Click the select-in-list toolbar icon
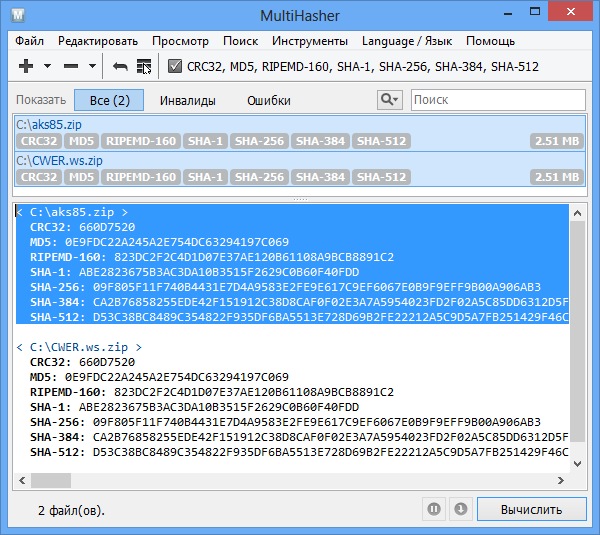The height and width of the screenshot is (535, 600). click(x=144, y=66)
